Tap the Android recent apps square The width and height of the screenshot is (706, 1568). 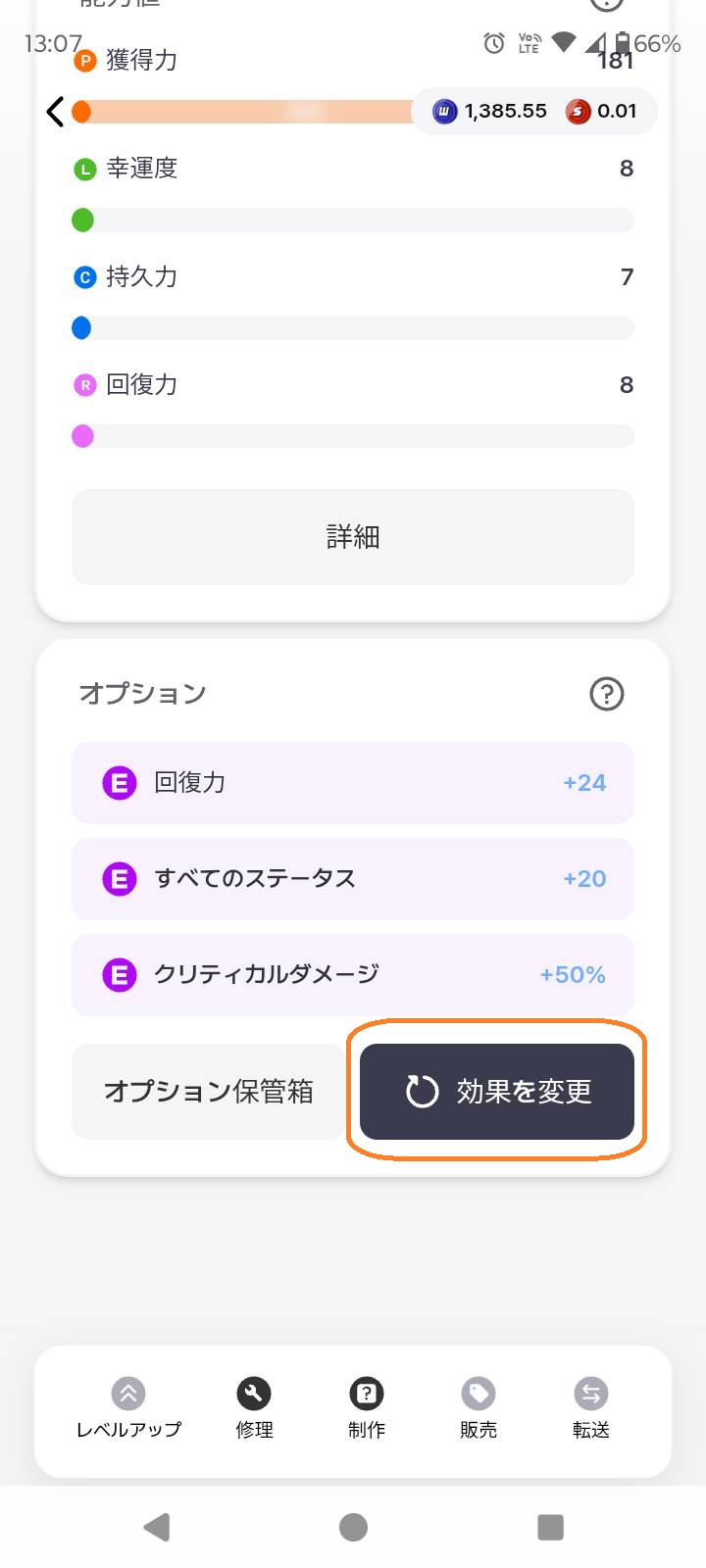tap(551, 1527)
